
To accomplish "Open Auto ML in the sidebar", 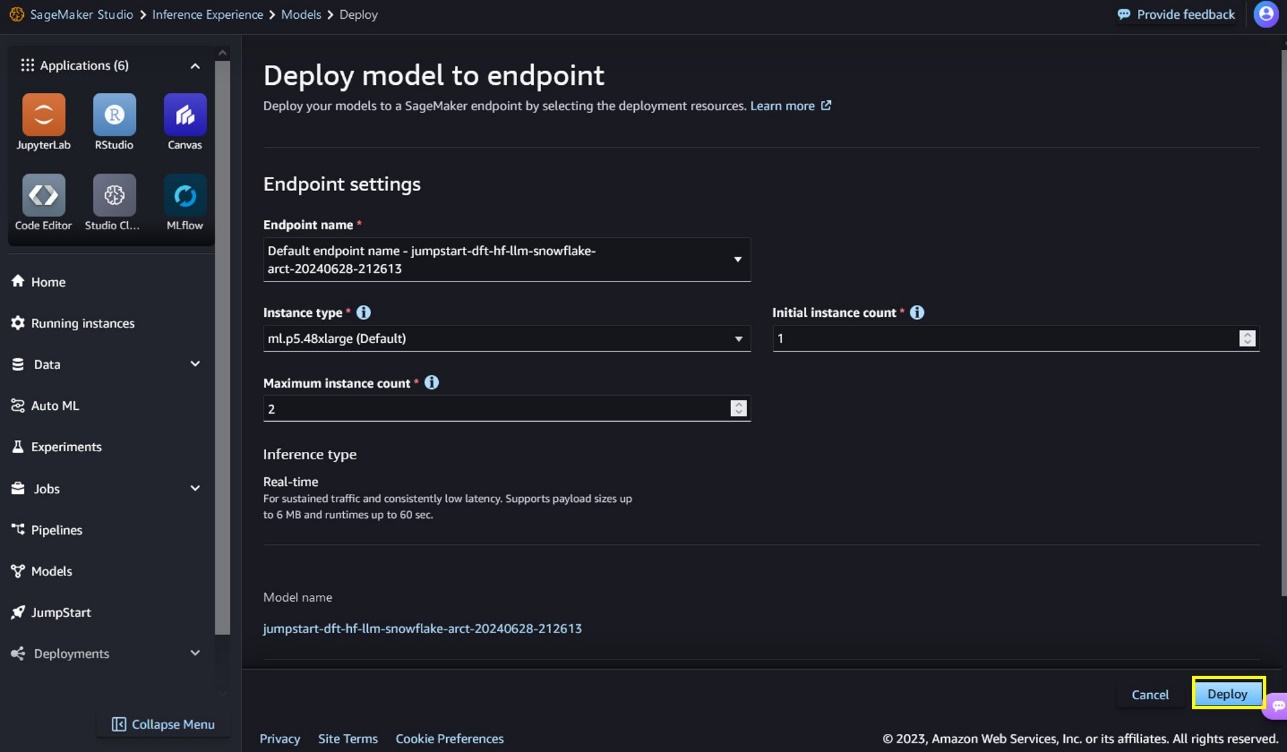I will 44,405.
